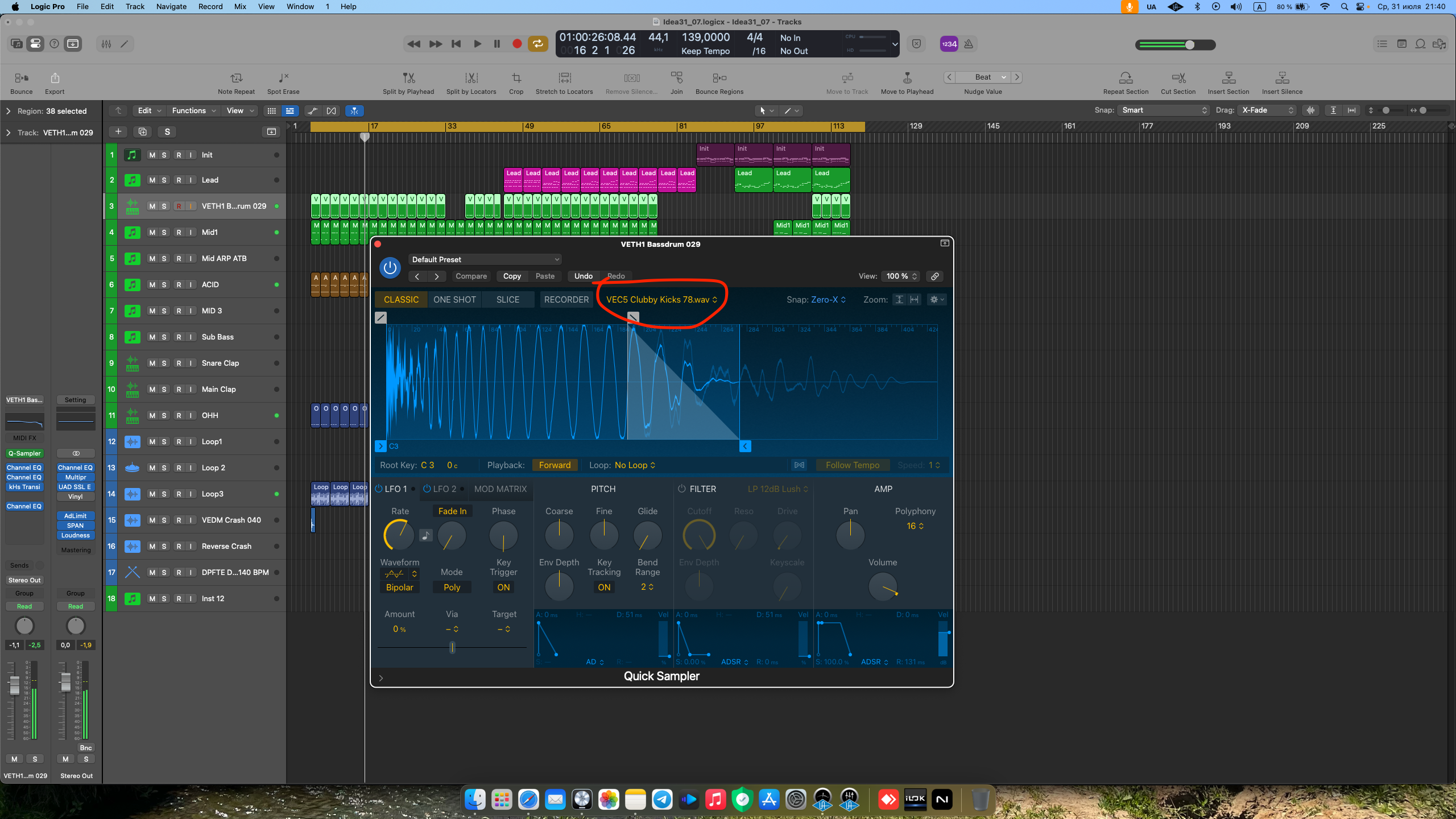The image size is (1456, 819).
Task: Click Split by Playhead tool icon
Action: pyautogui.click(x=408, y=78)
